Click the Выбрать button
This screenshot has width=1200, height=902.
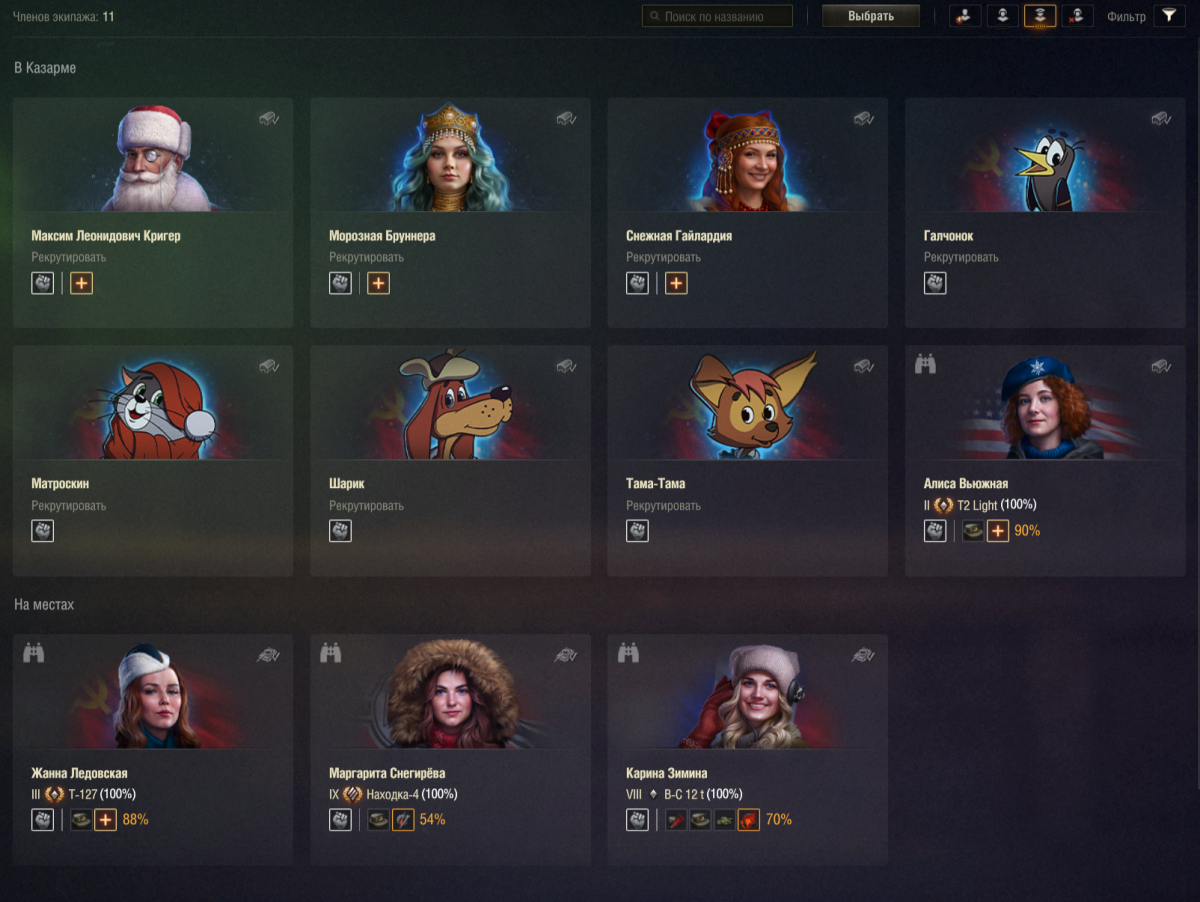click(x=871, y=16)
